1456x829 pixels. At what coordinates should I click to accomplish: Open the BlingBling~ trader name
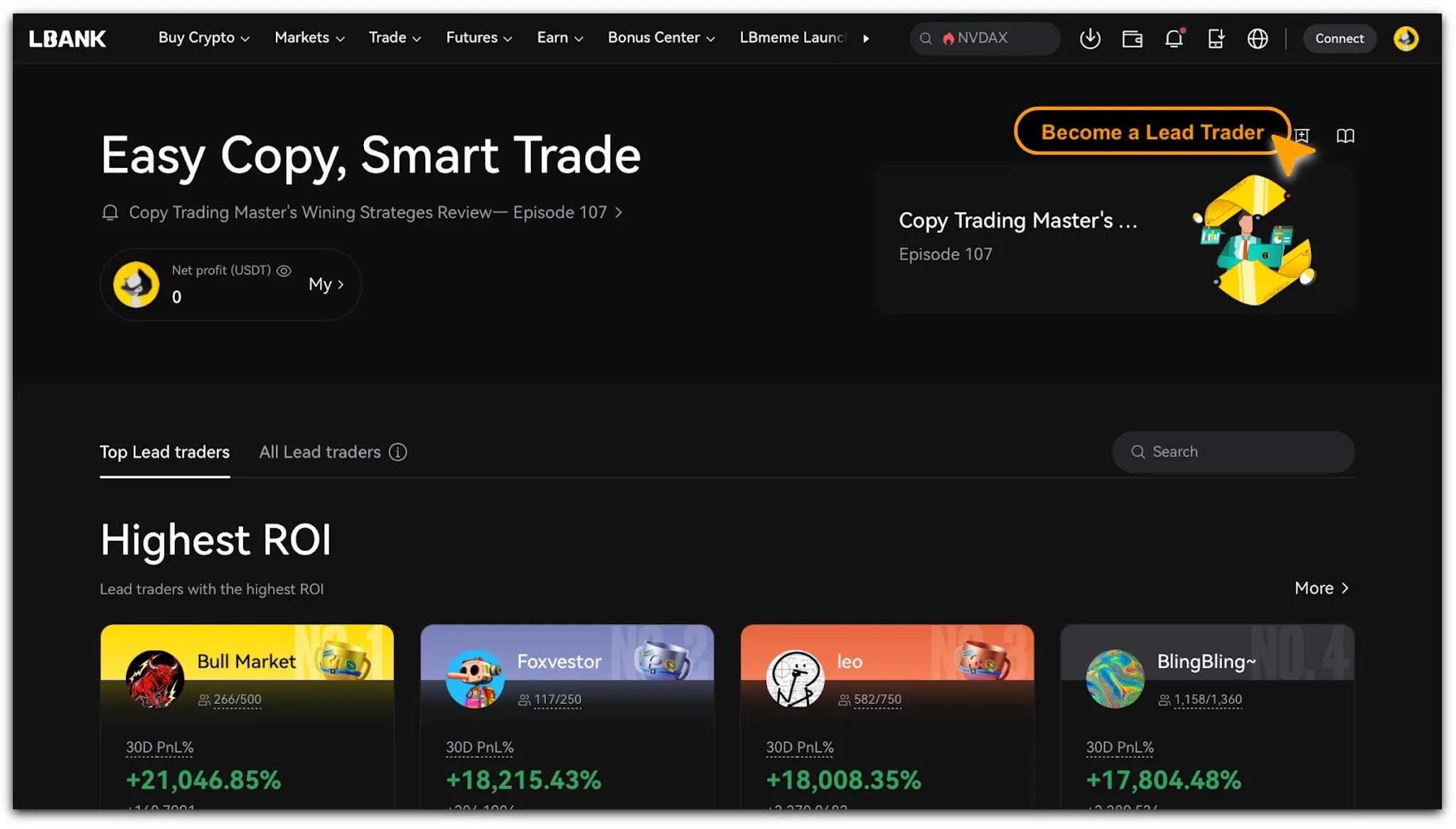coord(1206,662)
